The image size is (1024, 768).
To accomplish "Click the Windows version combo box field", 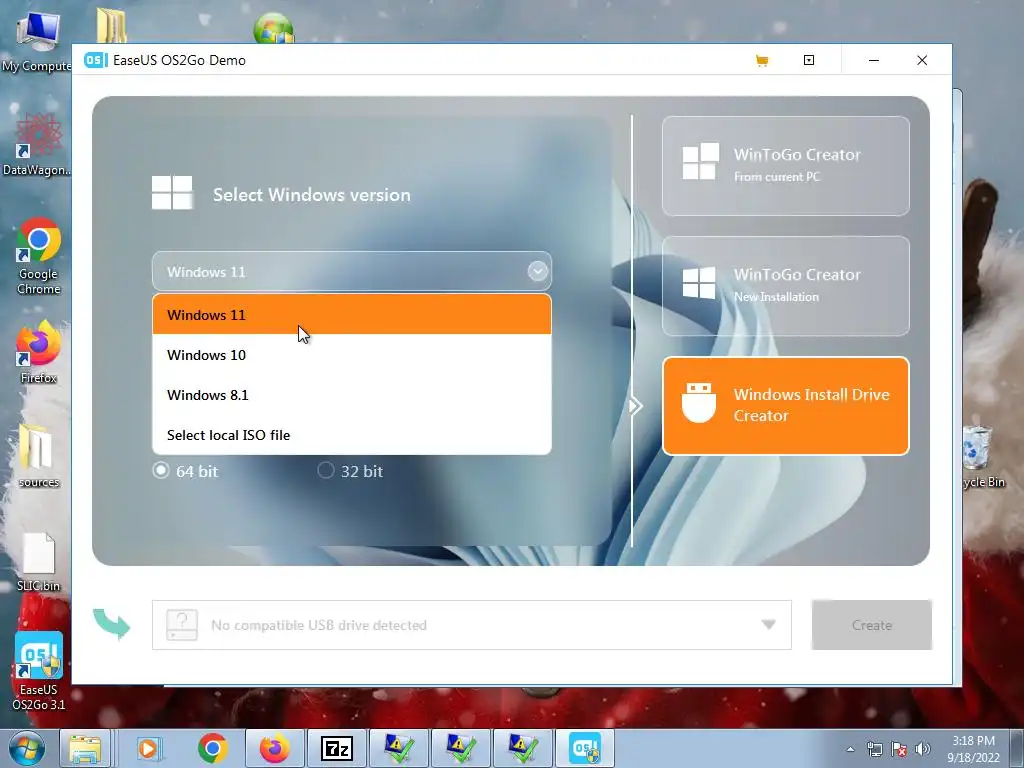I will pos(352,271).
